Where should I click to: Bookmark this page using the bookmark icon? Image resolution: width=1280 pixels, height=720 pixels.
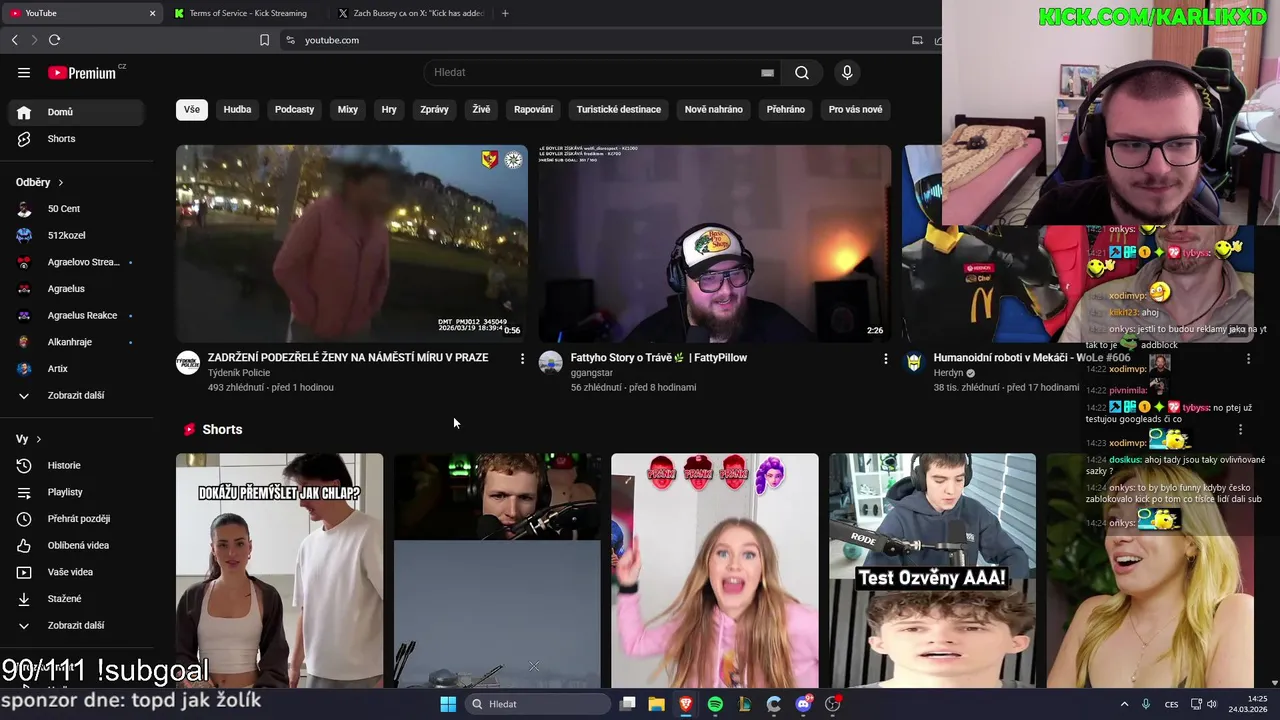point(264,40)
